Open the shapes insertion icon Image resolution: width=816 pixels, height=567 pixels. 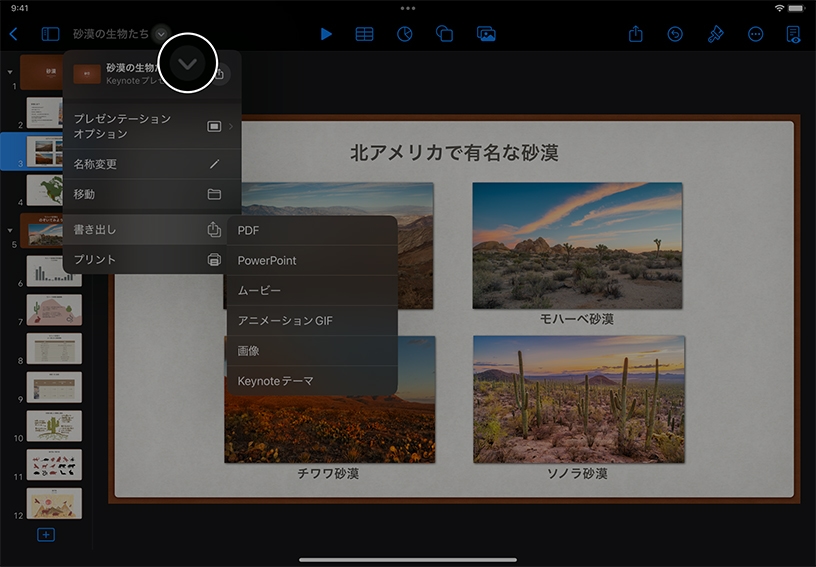click(x=445, y=34)
